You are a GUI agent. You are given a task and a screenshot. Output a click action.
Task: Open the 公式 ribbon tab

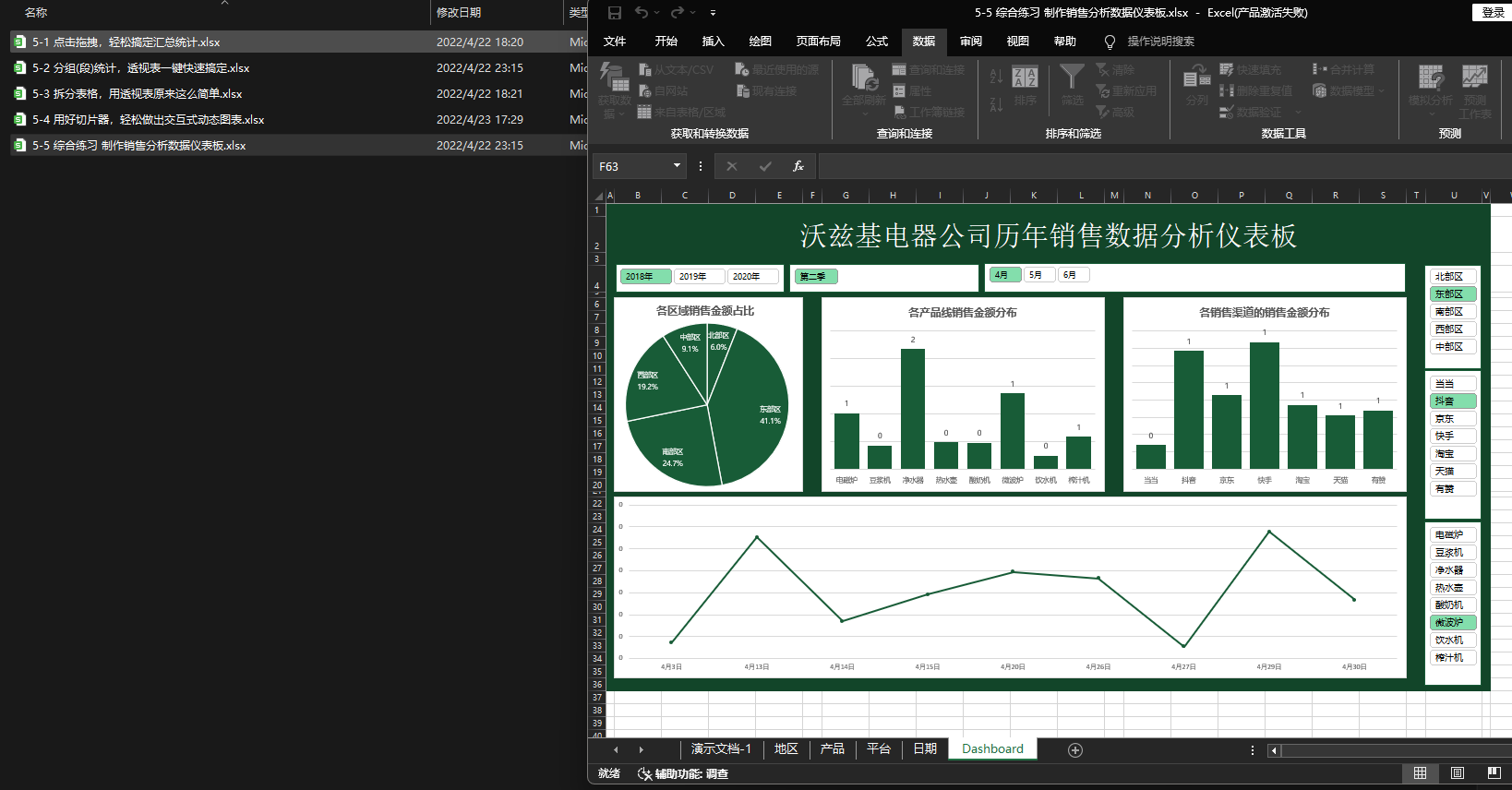(876, 42)
